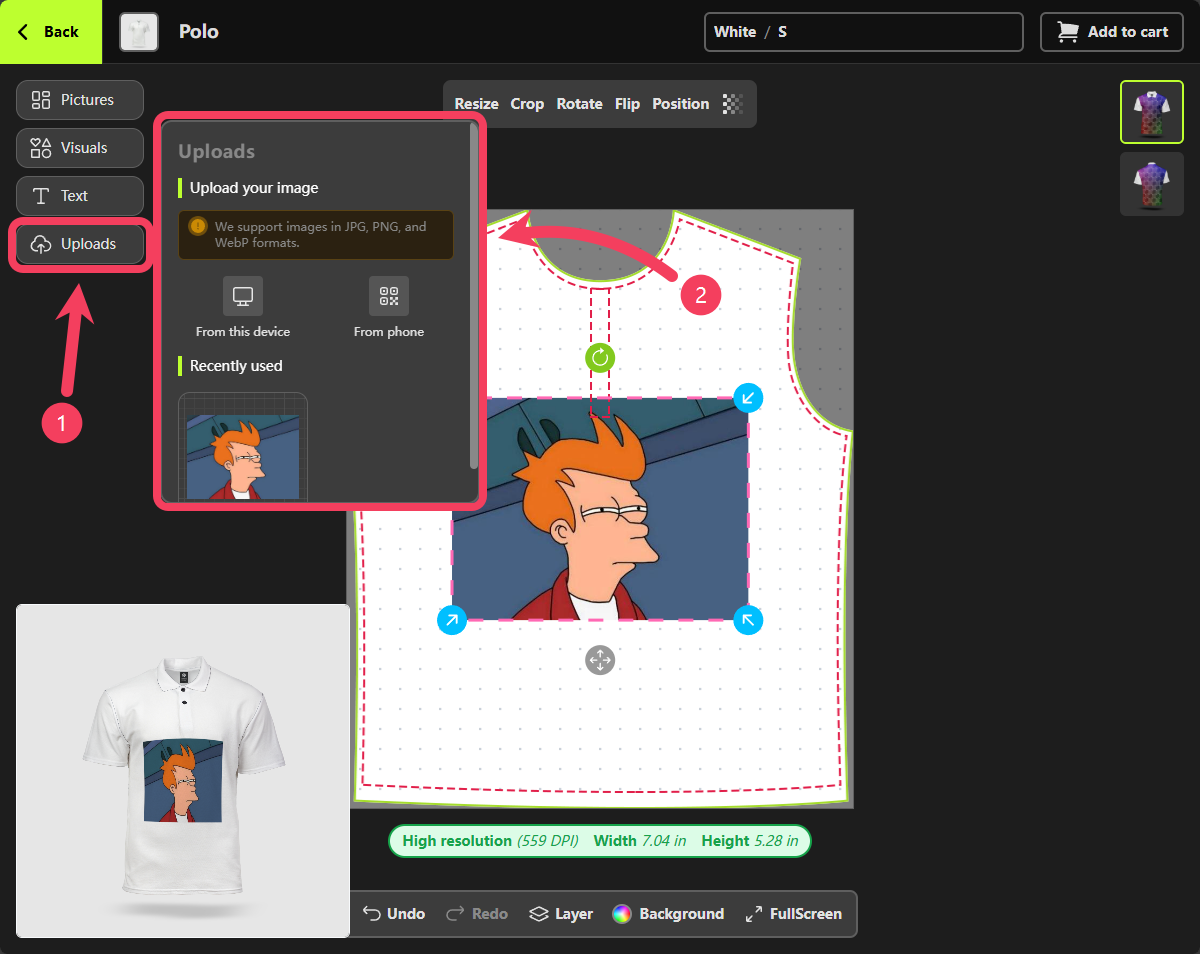Click the Polo product thumbnail in header
Screen dimensions: 1200x954
pyautogui.click(x=139, y=32)
